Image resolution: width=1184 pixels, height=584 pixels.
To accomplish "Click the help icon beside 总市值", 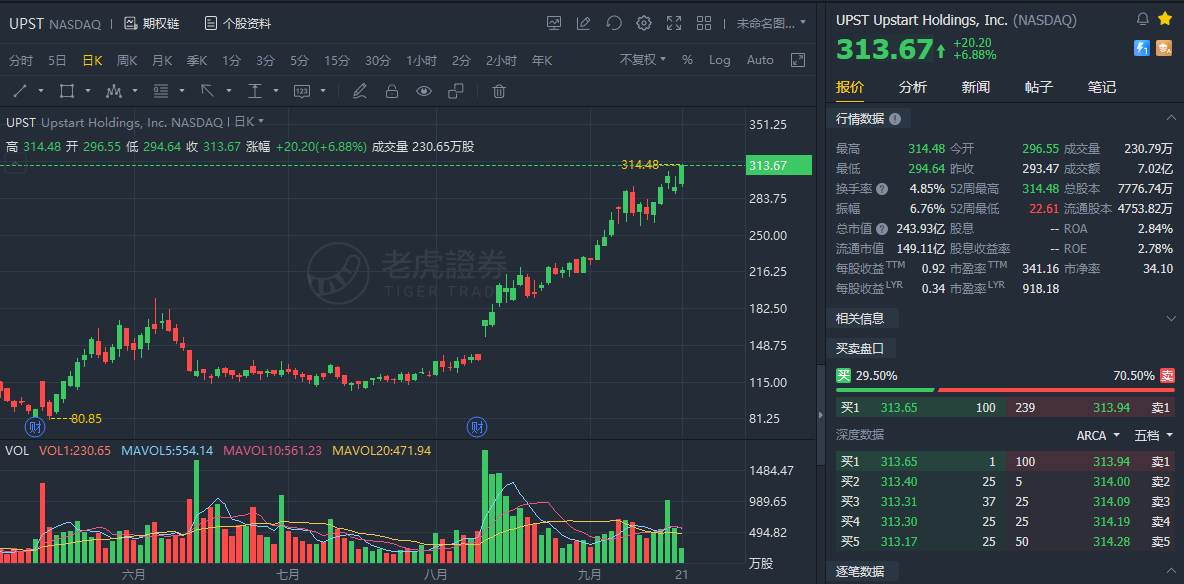I will point(882,228).
